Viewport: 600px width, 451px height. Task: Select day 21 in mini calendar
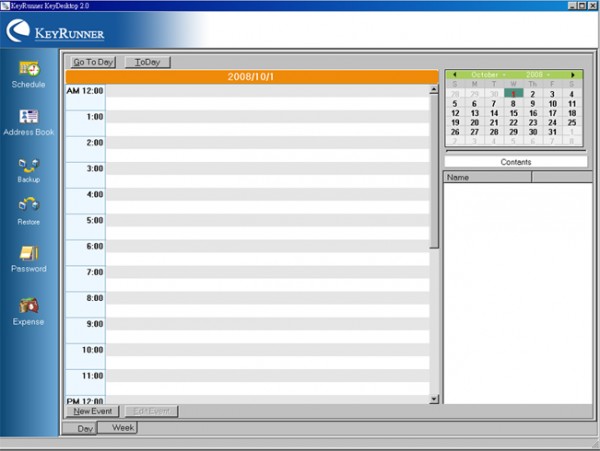click(x=494, y=122)
